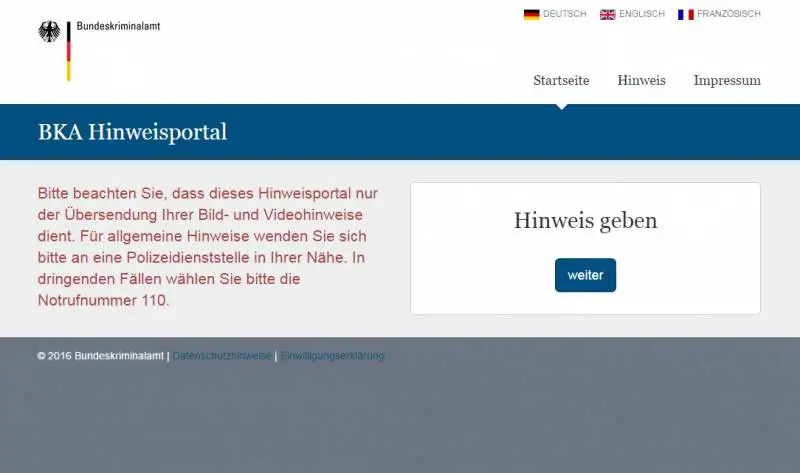Switch language to DEUTSCH

pyautogui.click(x=564, y=14)
